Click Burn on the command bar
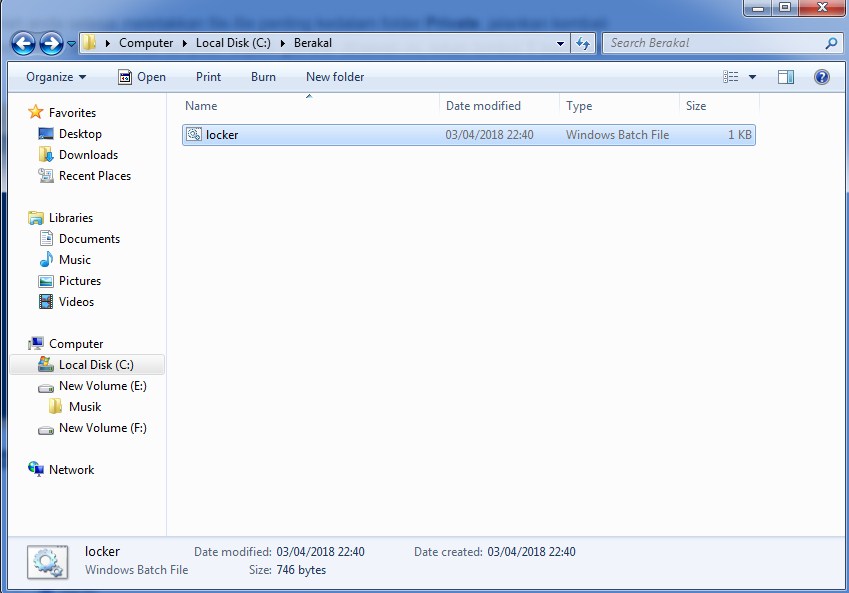849x593 pixels. 263,77
